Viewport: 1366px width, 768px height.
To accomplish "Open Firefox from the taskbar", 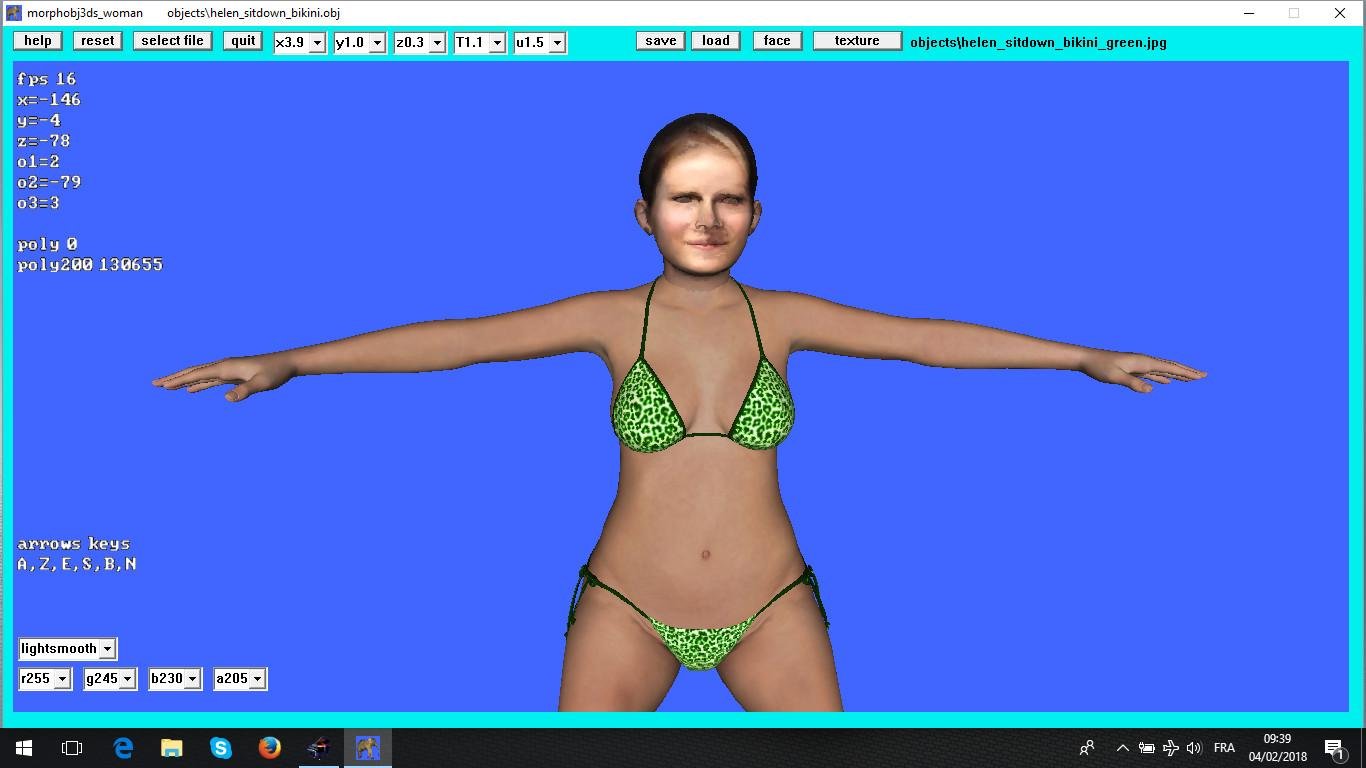I will point(270,747).
